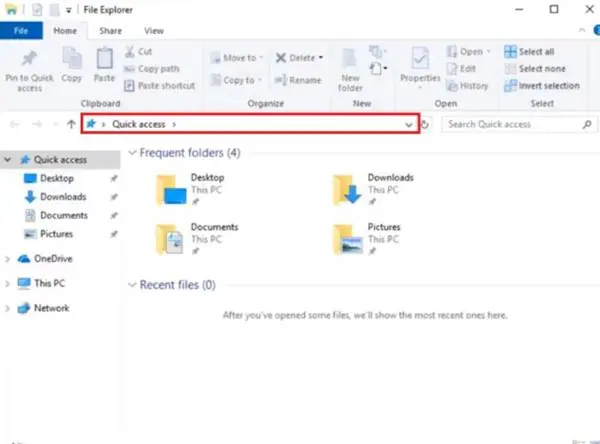Screen dimensions: 600x444
Task: Open the address bar recent locations arrow
Action: click(56, 124)
